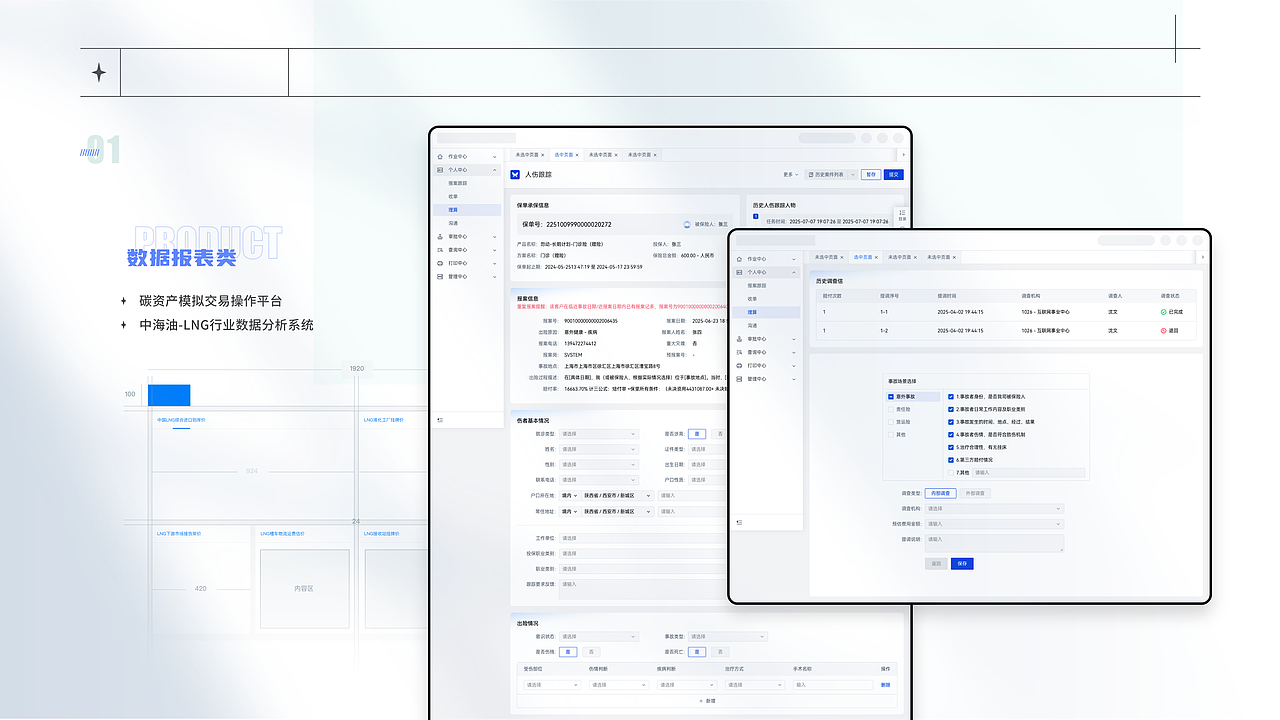This screenshot has width=1280, height=720.
Task: Toggle checkbox 4.事故者伤情
Action: 950,435
